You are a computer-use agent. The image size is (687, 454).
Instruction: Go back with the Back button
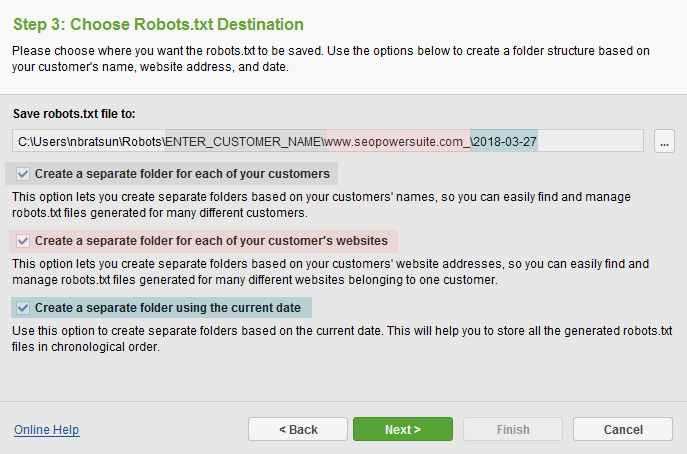click(298, 429)
